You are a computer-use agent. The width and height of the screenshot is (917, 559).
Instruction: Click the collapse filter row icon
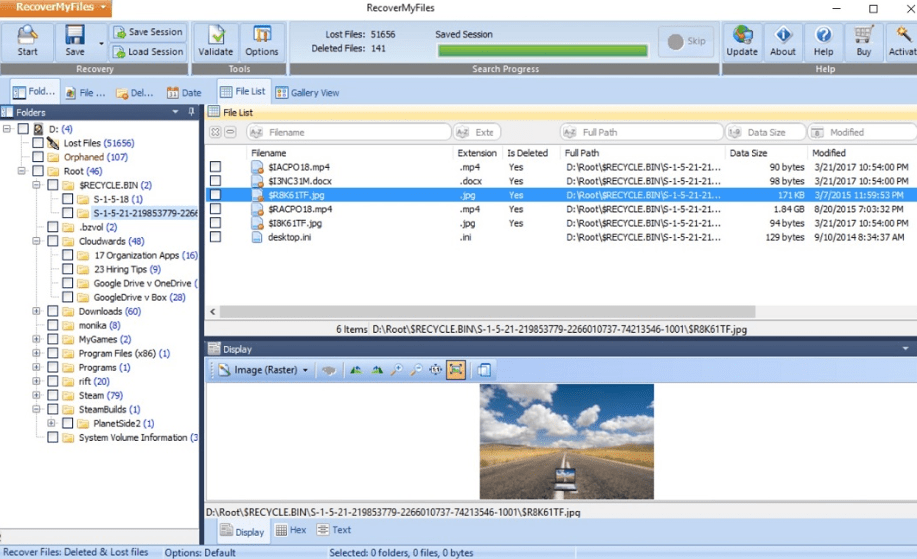coord(230,132)
